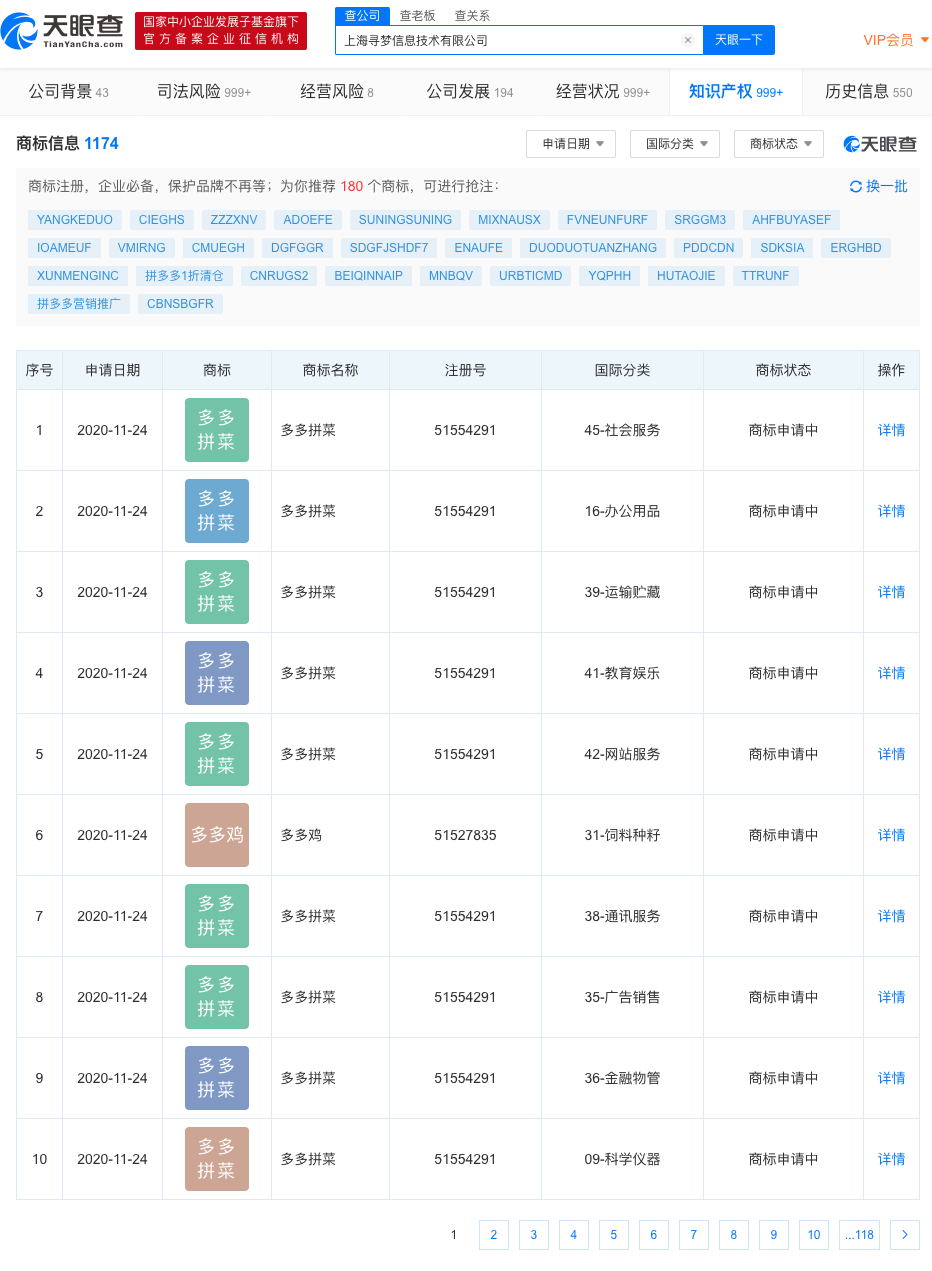Screen dimensions: 932x1271
Task: Switch to the 公司发展 tab
Action: [469, 92]
